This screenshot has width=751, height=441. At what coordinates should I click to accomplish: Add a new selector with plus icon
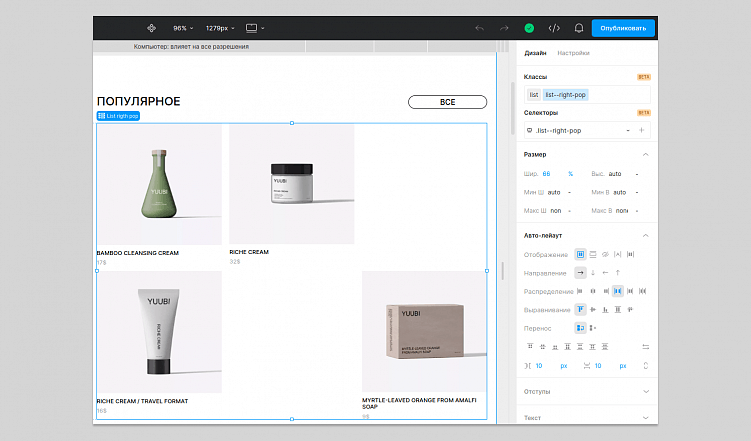point(641,130)
